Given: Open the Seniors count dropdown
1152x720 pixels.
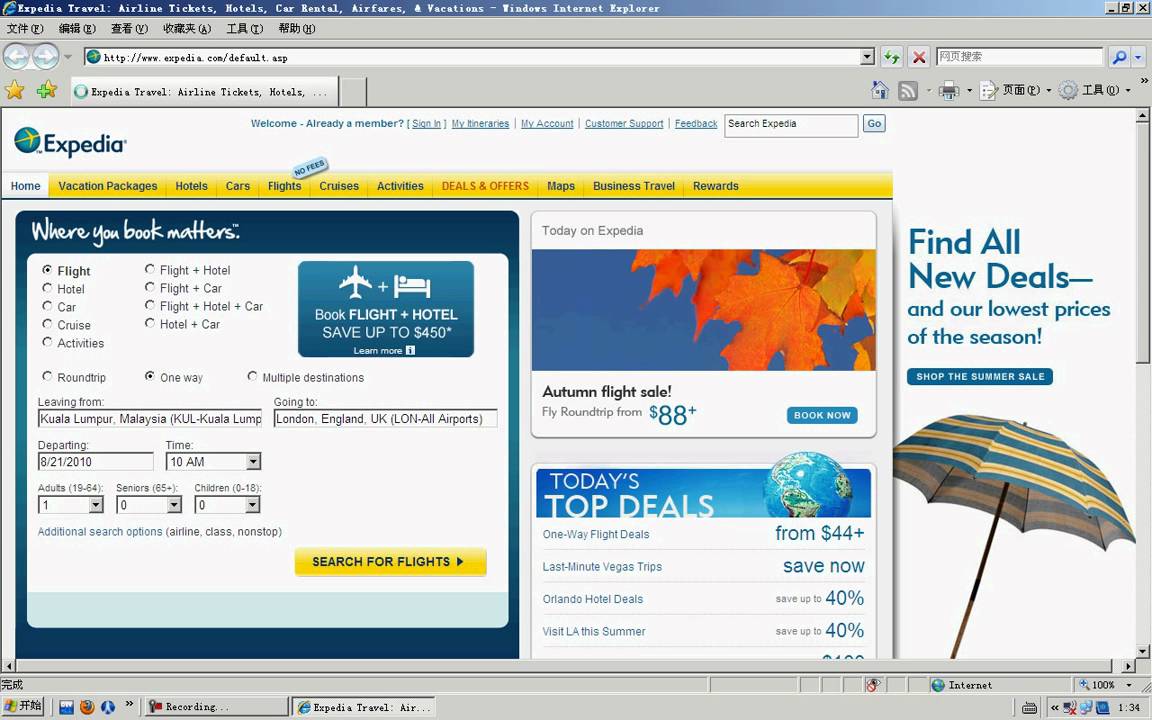Looking at the screenshot, I should pyautogui.click(x=174, y=505).
